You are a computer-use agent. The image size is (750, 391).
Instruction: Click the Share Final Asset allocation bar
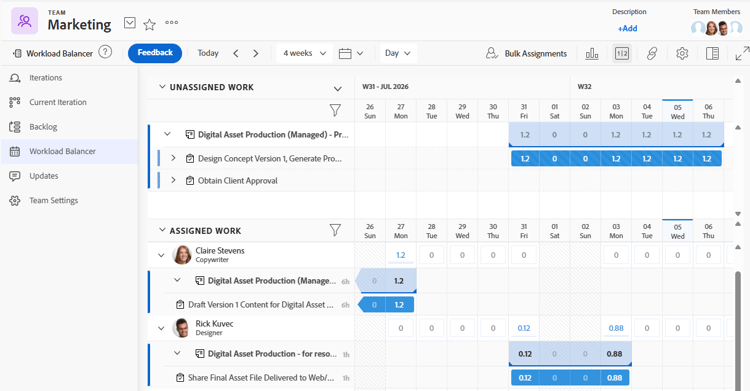click(x=570, y=378)
